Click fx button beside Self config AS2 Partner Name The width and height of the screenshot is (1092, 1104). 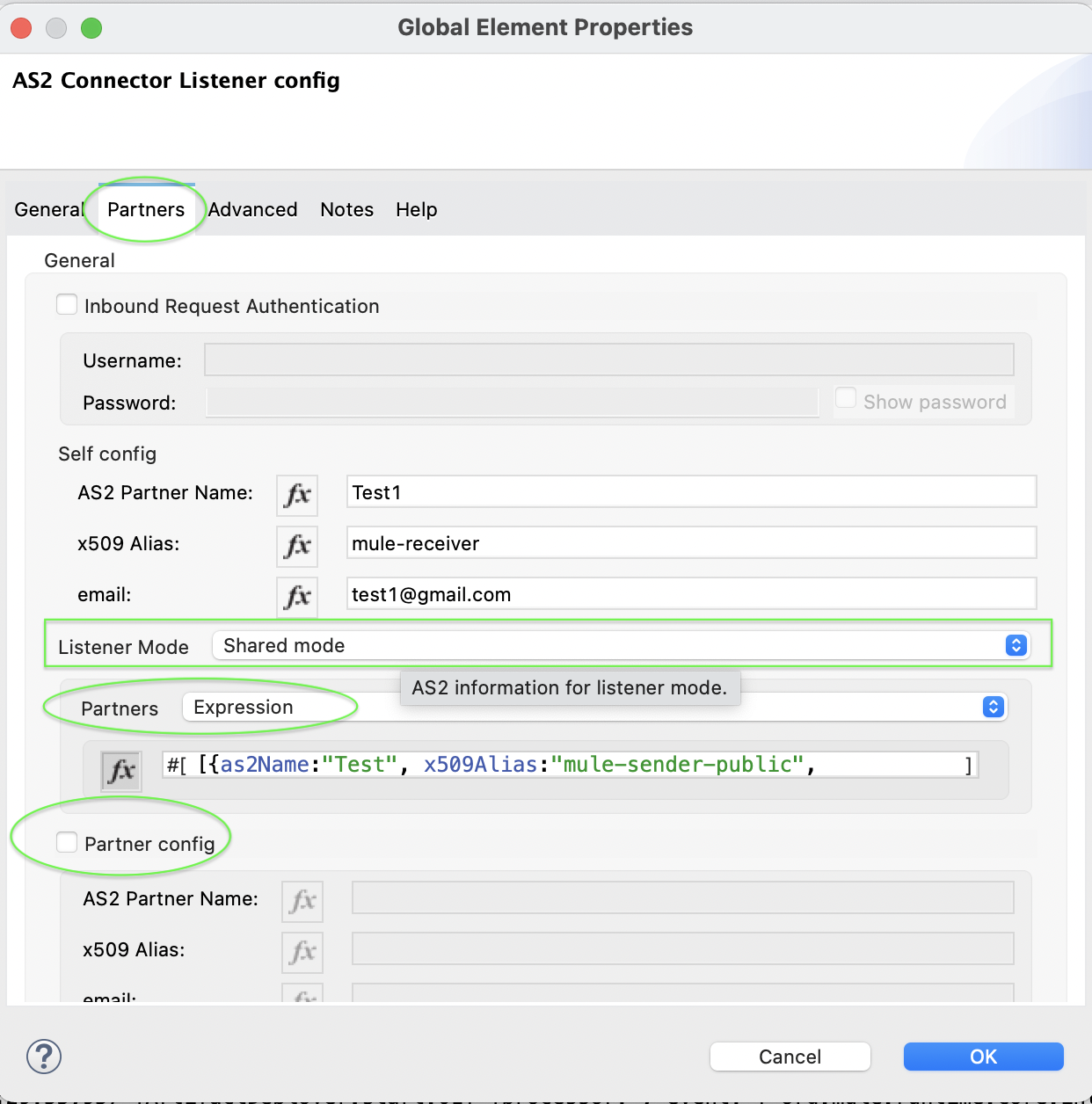coord(297,494)
